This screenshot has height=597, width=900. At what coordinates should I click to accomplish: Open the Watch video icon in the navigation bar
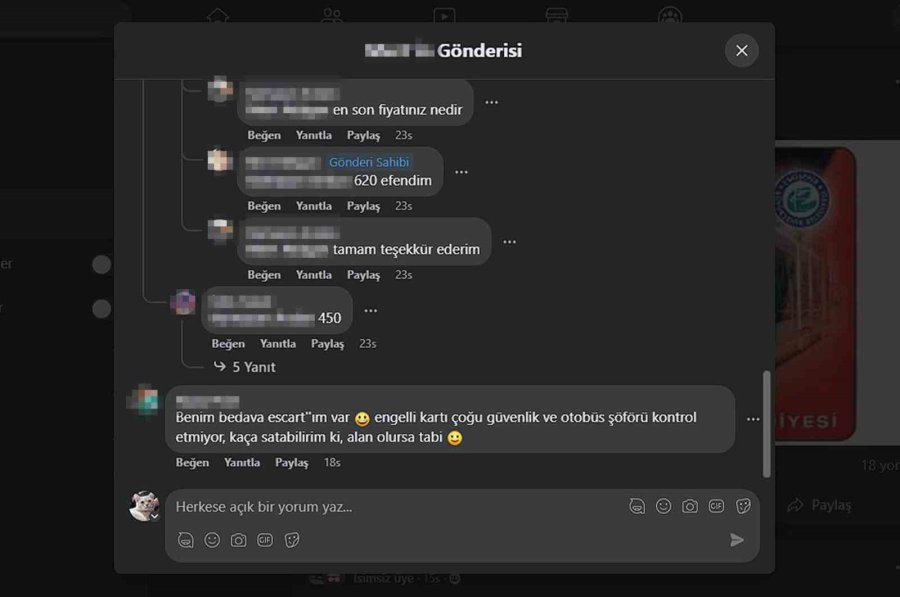(x=444, y=15)
